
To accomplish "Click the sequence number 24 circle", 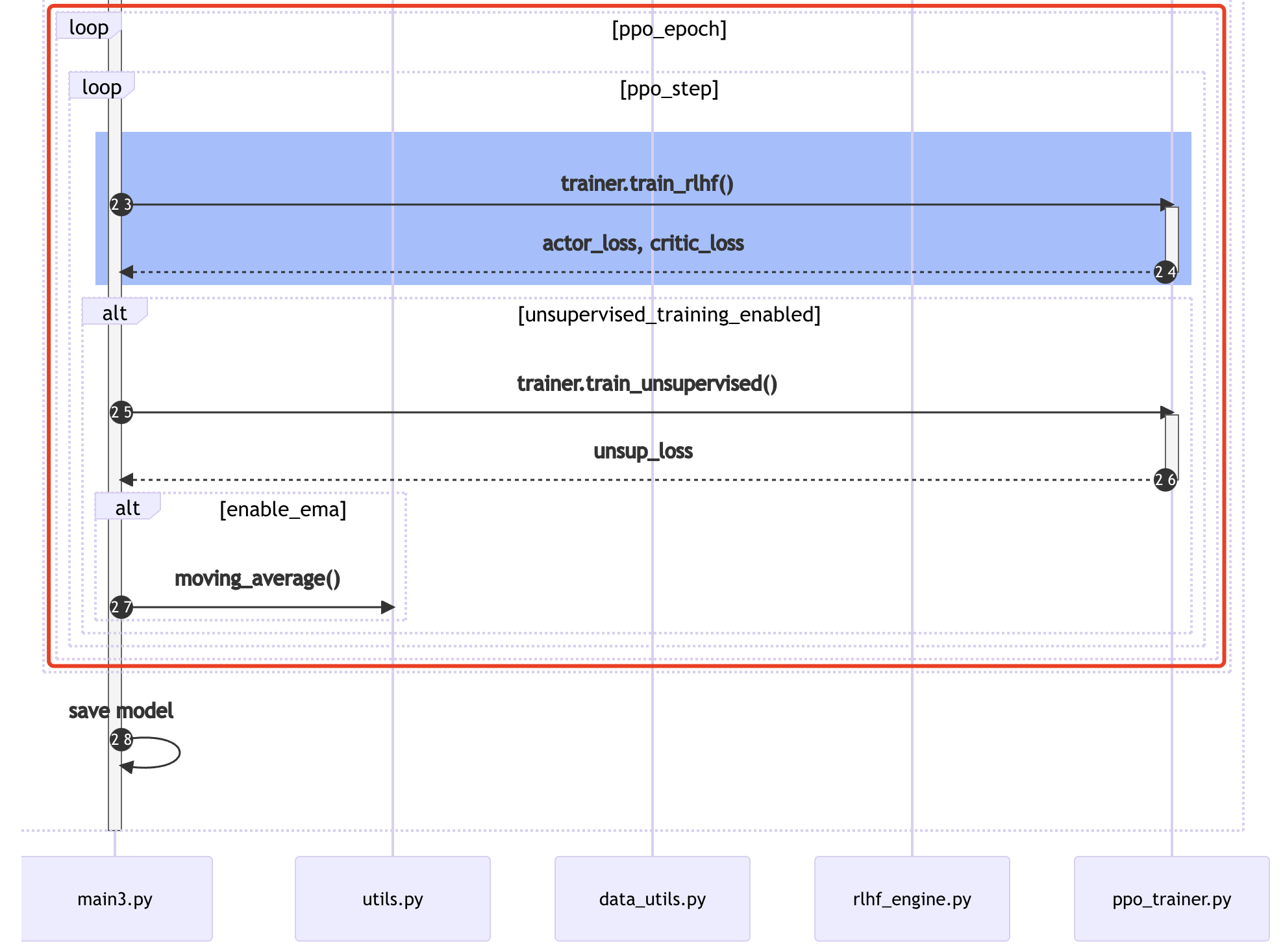I will click(1165, 272).
